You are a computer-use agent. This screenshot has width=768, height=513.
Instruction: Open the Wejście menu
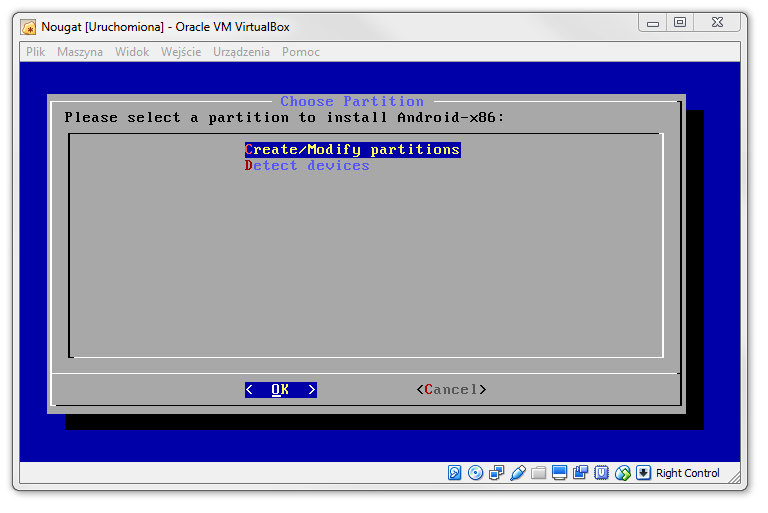tap(181, 52)
